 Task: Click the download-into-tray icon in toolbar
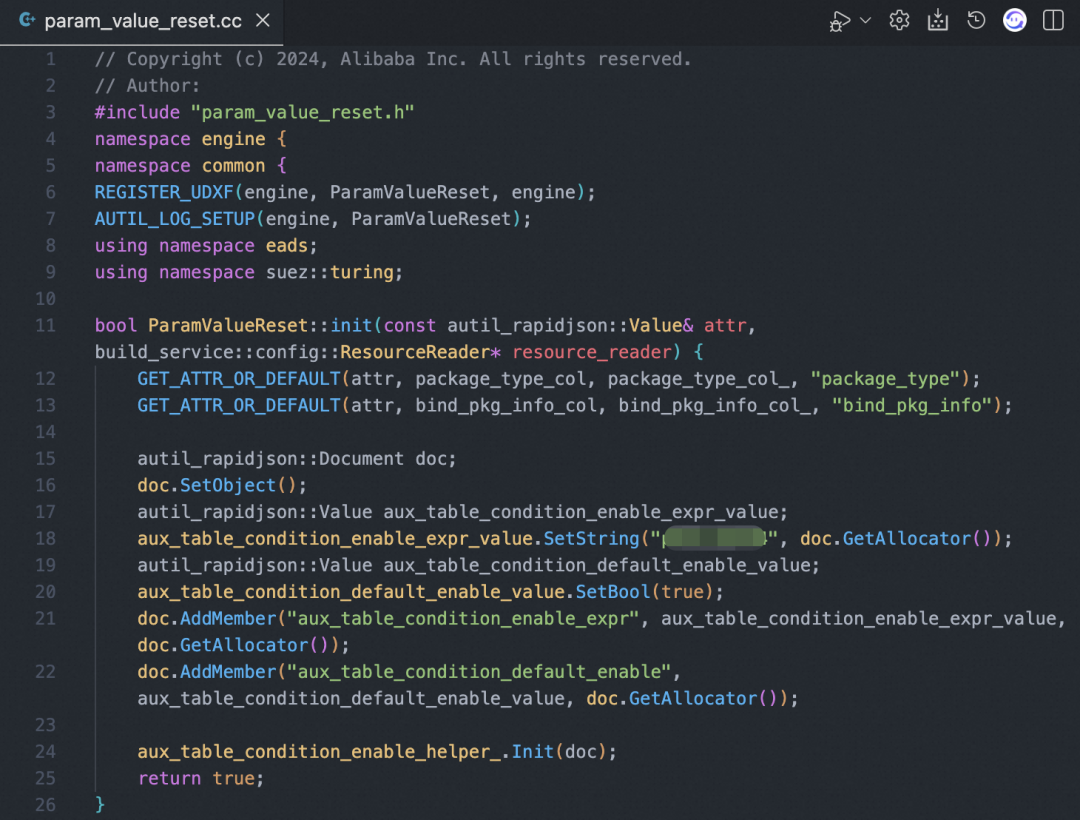point(937,21)
